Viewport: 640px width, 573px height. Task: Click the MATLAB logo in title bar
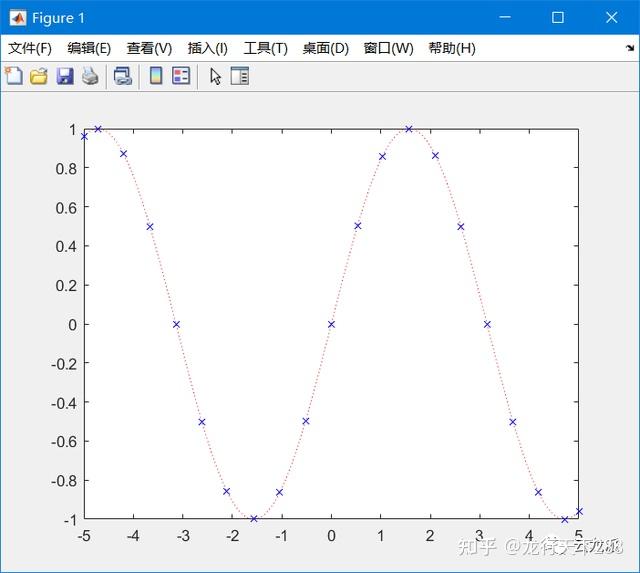[18, 18]
